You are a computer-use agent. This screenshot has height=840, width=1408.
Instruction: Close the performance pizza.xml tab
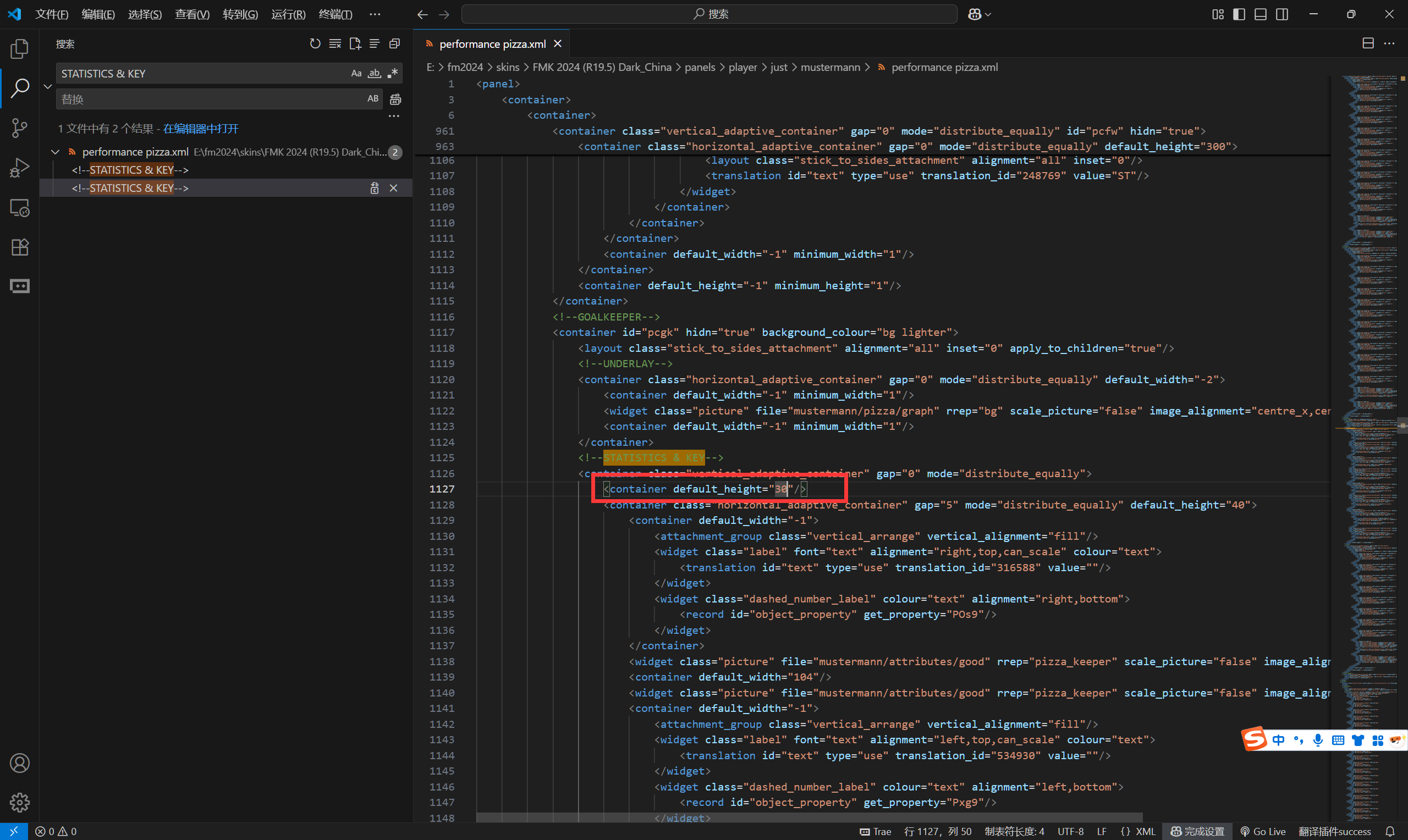click(x=558, y=43)
